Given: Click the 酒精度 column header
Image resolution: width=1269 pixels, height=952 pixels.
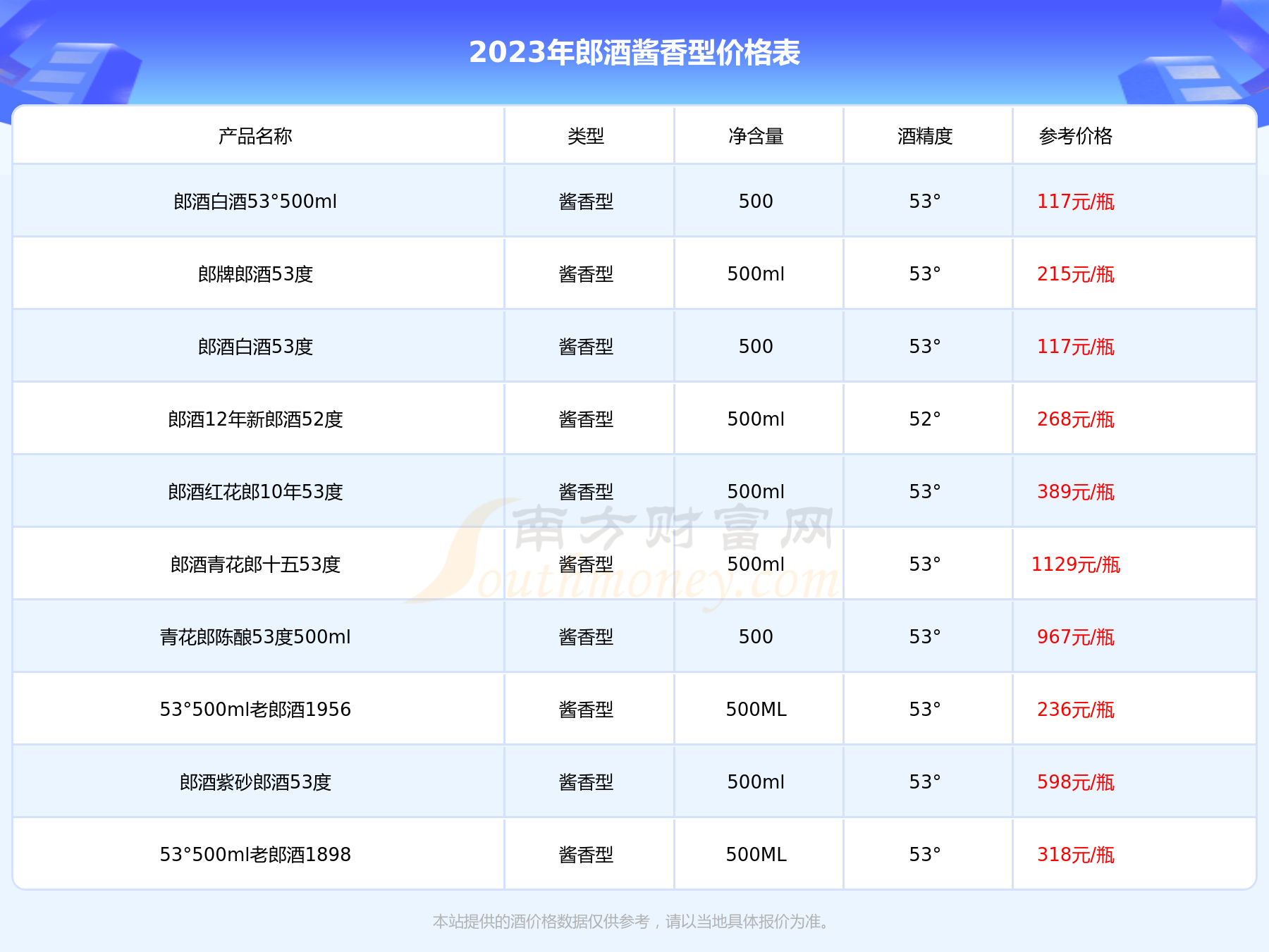Looking at the screenshot, I should point(926,136).
